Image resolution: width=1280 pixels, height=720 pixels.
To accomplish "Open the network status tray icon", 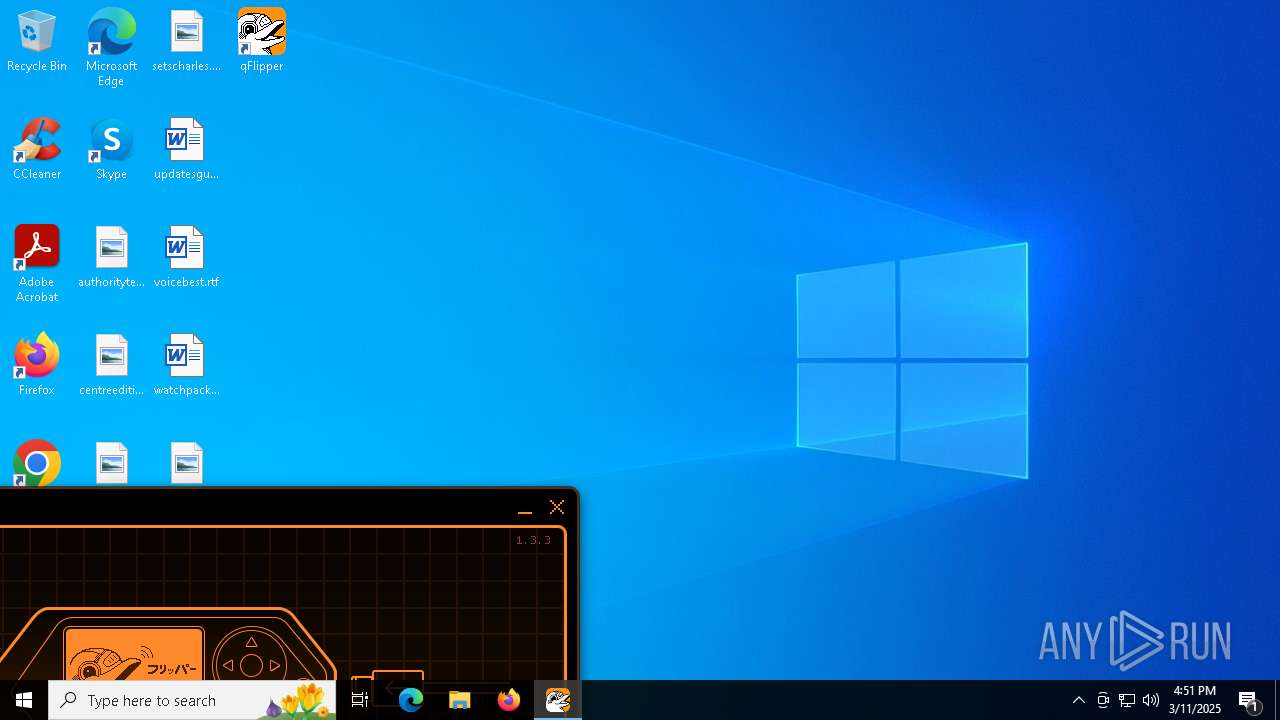I will 1127,700.
